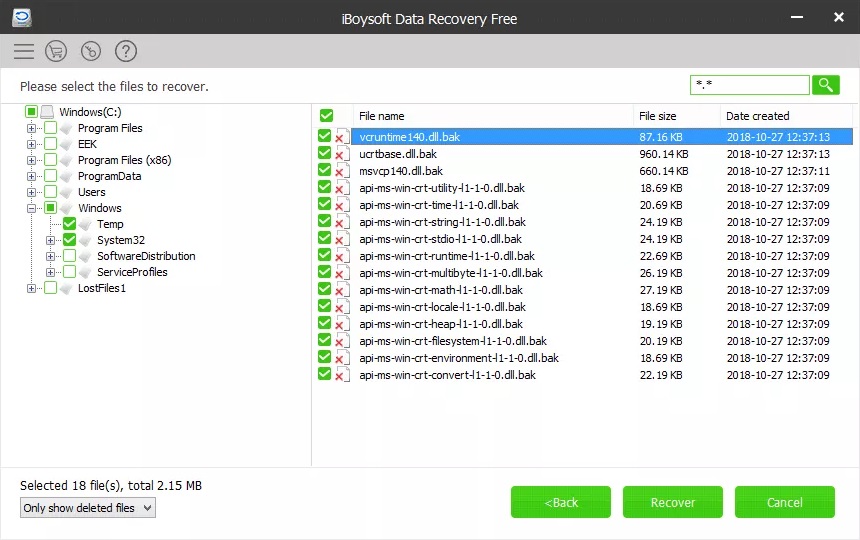This screenshot has height=540, width=860.
Task: Click the green search magnifier button
Action: 825,85
